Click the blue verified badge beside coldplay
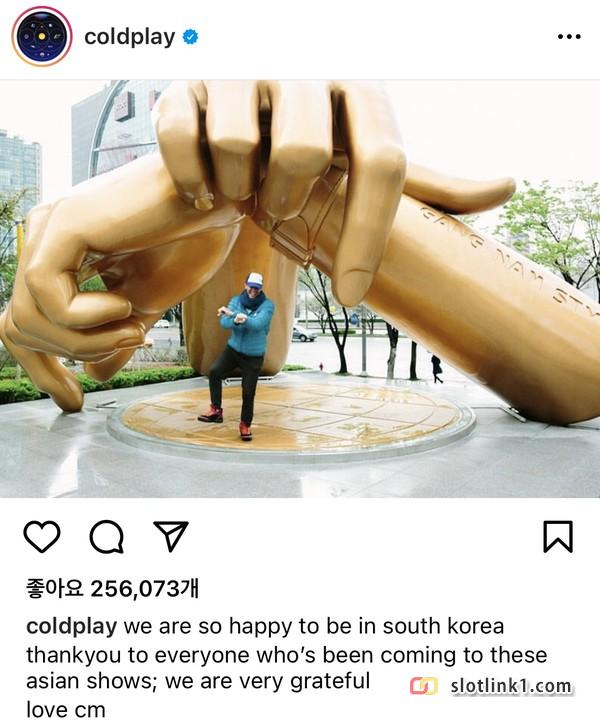 click(x=190, y=37)
